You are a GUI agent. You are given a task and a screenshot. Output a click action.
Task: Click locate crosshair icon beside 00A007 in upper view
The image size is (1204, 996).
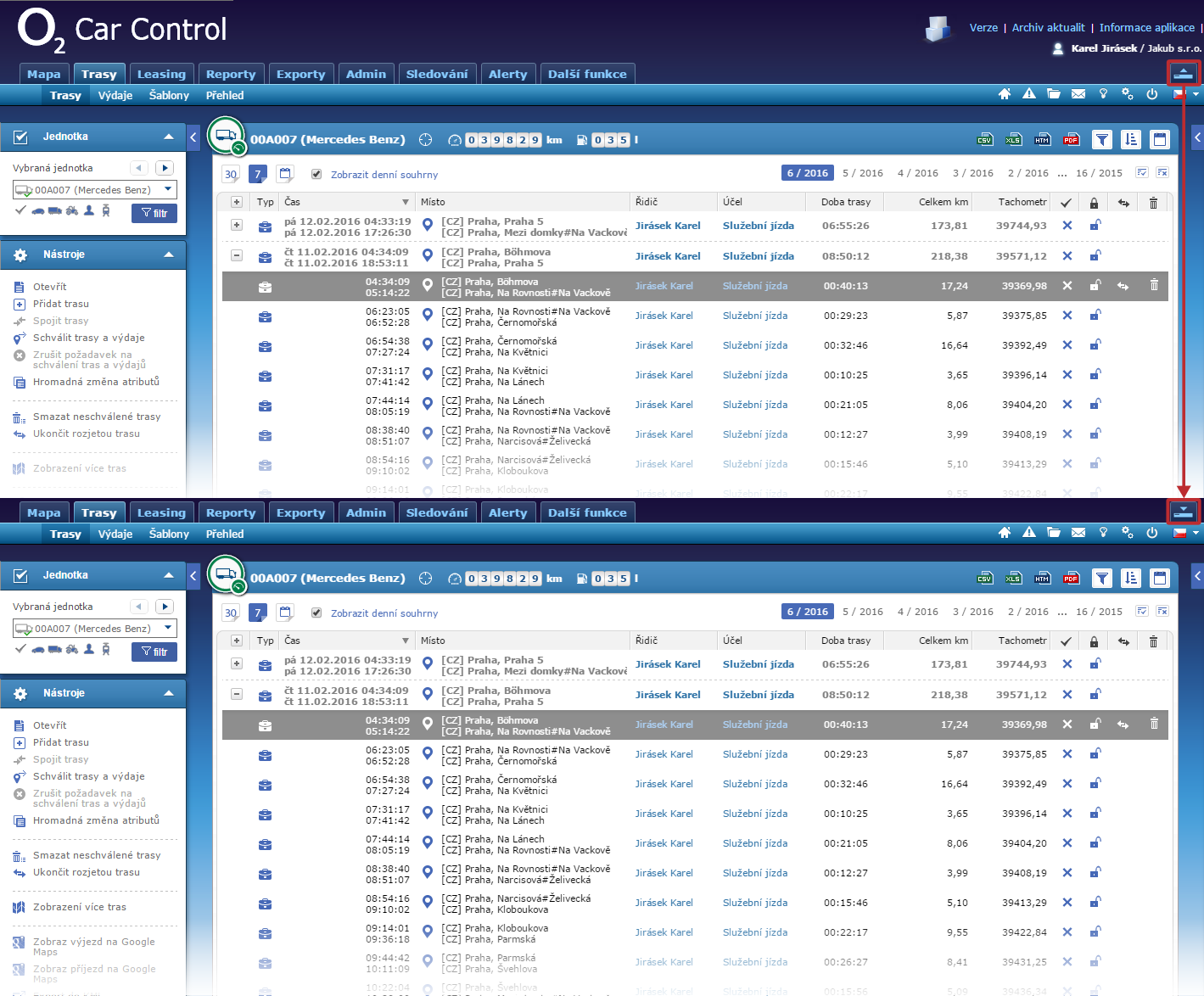(x=426, y=140)
